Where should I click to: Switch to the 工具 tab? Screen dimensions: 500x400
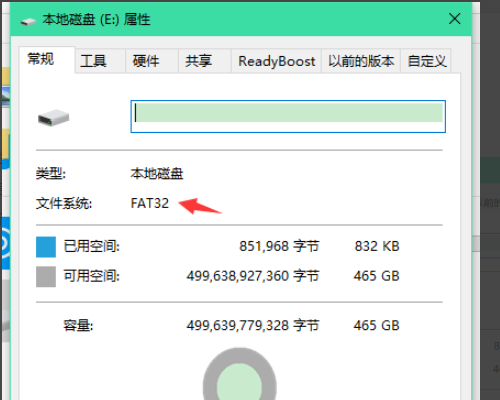(x=100, y=61)
